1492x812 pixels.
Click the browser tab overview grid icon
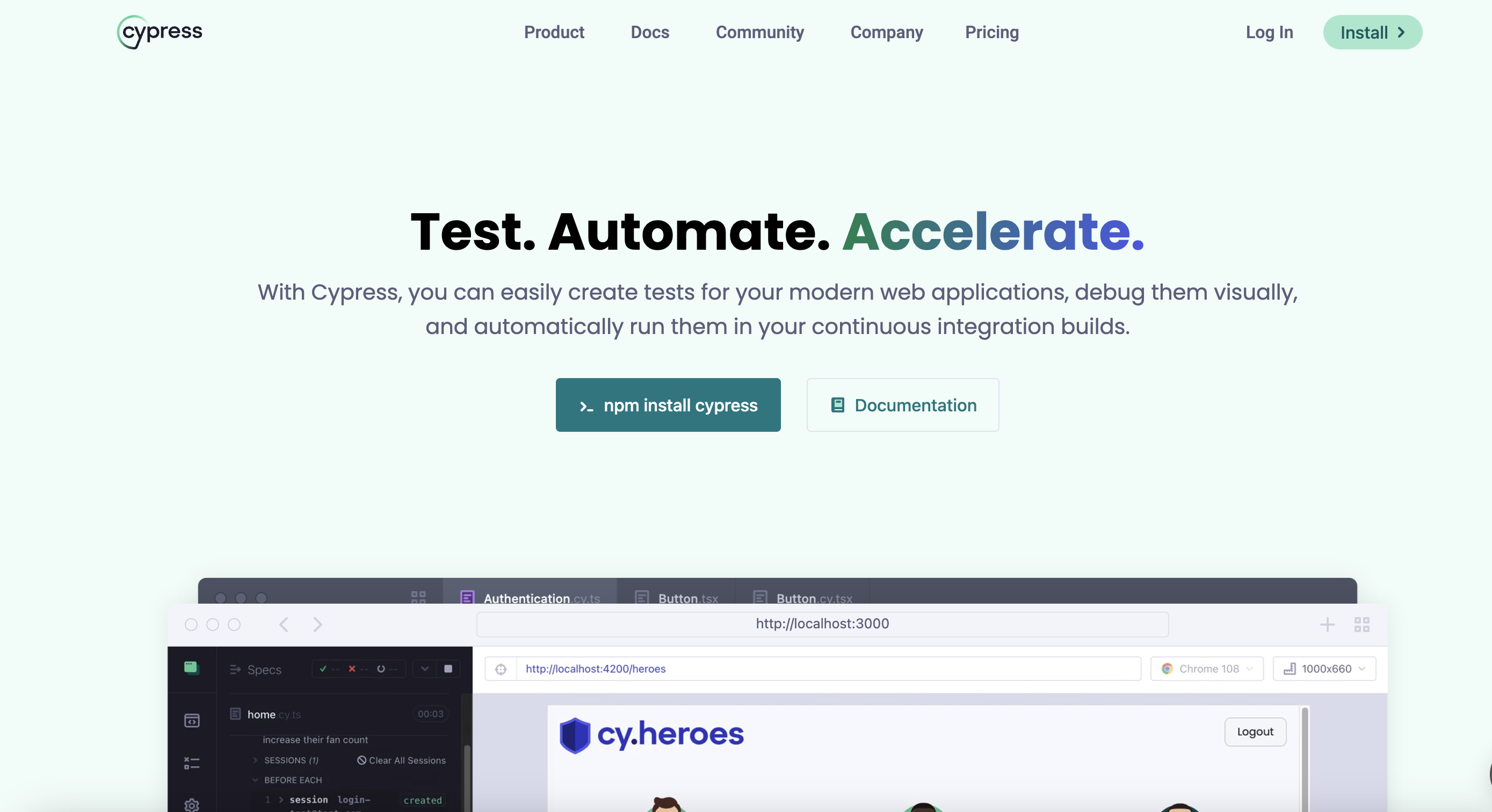pyautogui.click(x=1361, y=625)
